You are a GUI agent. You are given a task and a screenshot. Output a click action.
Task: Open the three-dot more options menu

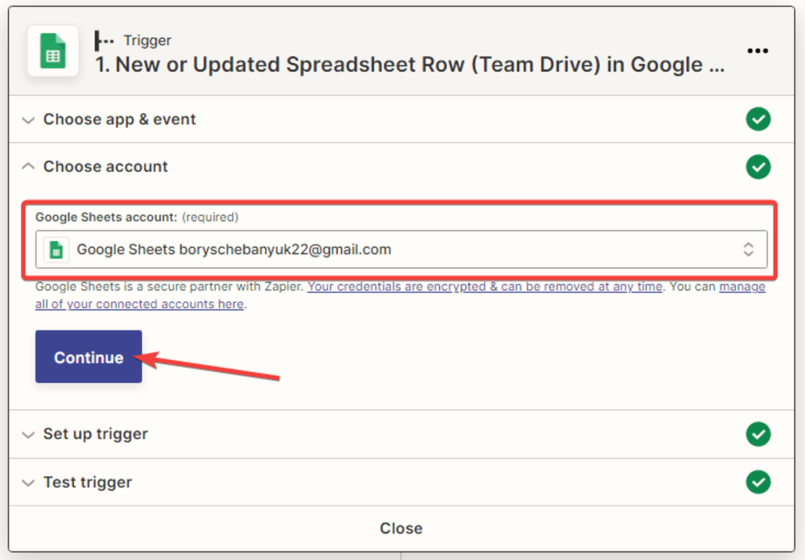click(x=757, y=51)
